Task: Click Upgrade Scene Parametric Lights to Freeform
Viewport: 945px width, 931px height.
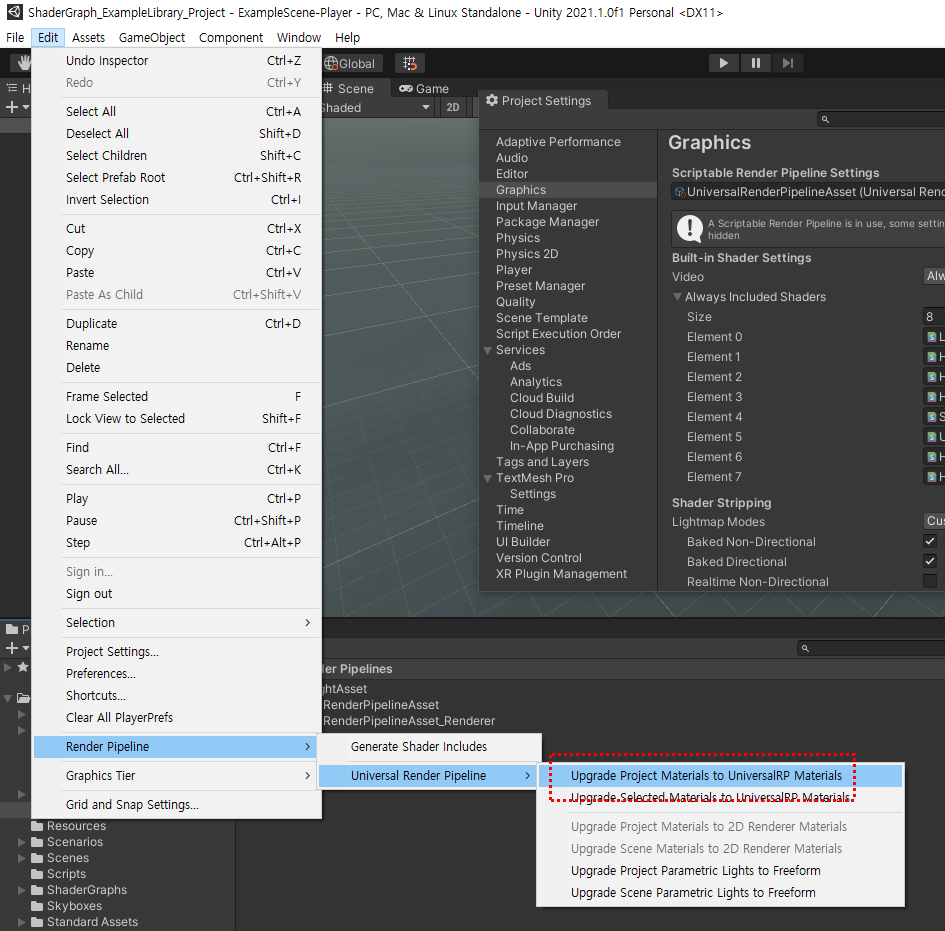Action: click(720, 892)
